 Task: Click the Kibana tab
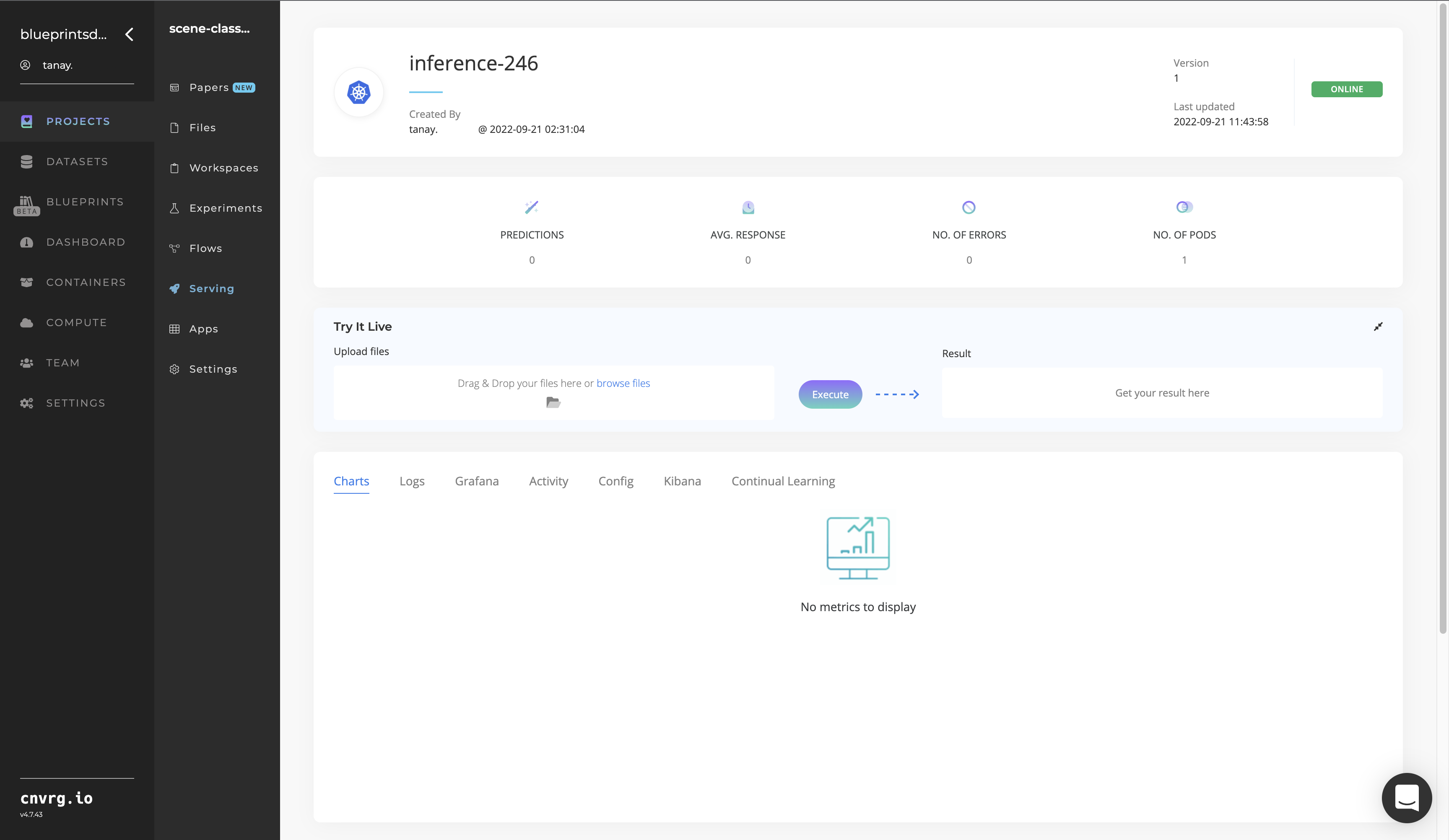click(683, 481)
